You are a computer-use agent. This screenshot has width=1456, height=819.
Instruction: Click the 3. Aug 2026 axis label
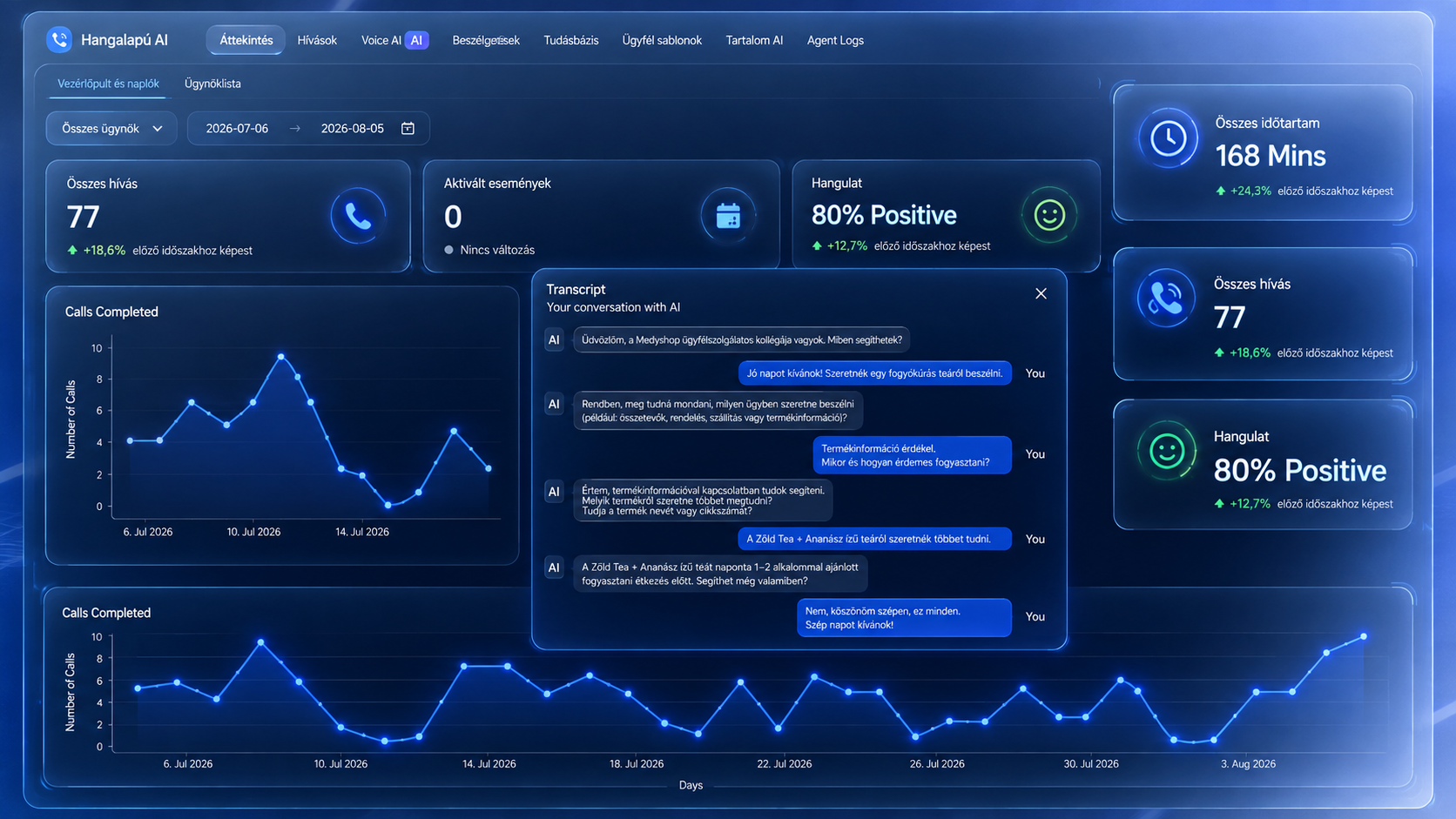pyautogui.click(x=1248, y=764)
